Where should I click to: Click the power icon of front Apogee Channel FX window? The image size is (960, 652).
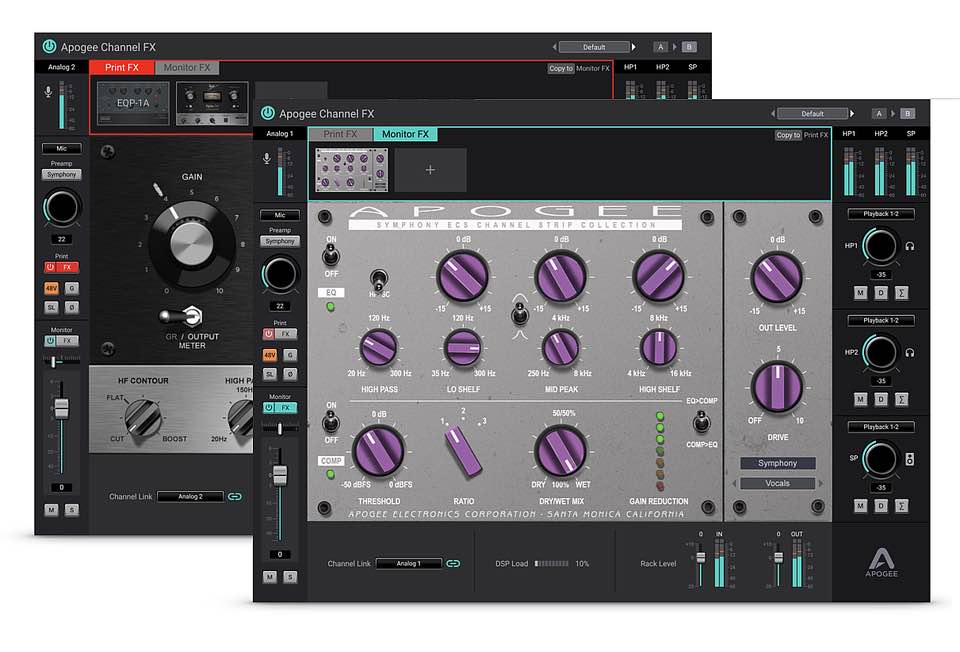(268, 113)
